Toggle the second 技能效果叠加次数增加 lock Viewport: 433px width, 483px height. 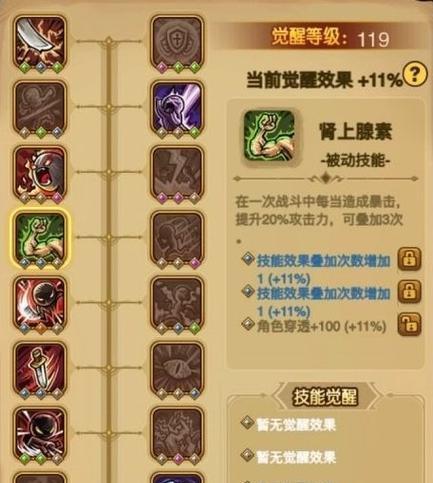coord(409,291)
